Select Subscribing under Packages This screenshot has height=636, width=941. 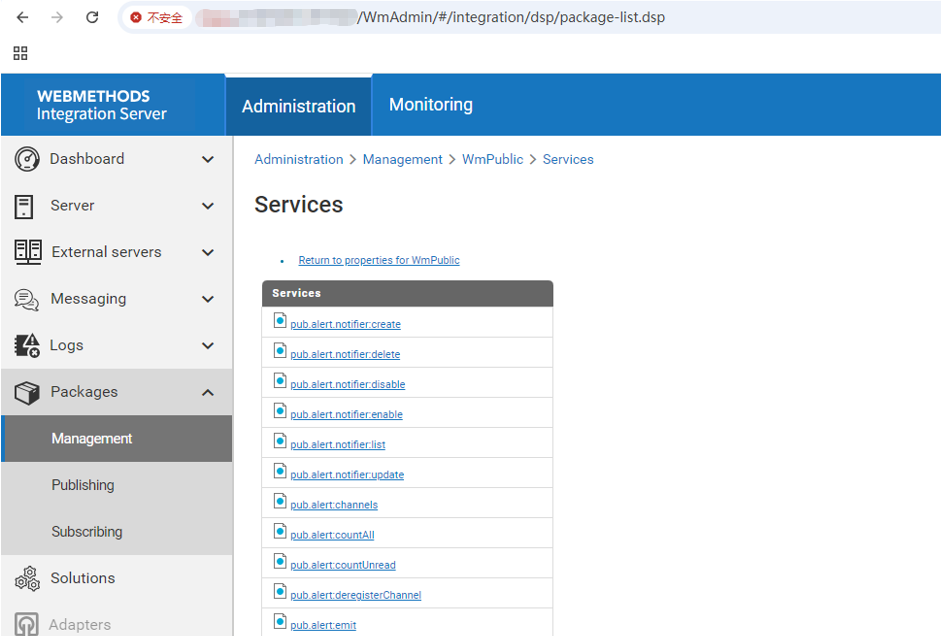pyautogui.click(x=116, y=532)
